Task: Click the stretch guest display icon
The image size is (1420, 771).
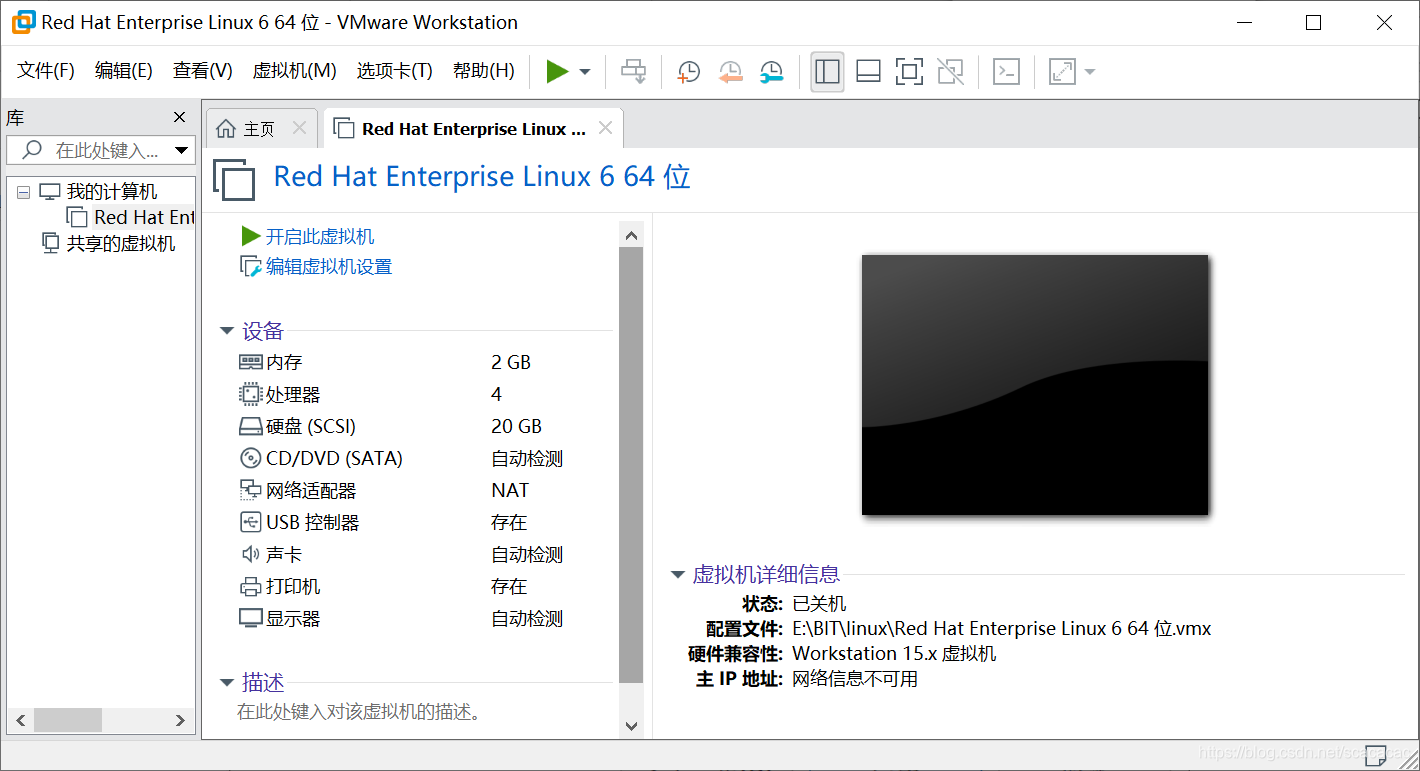Action: (1061, 71)
